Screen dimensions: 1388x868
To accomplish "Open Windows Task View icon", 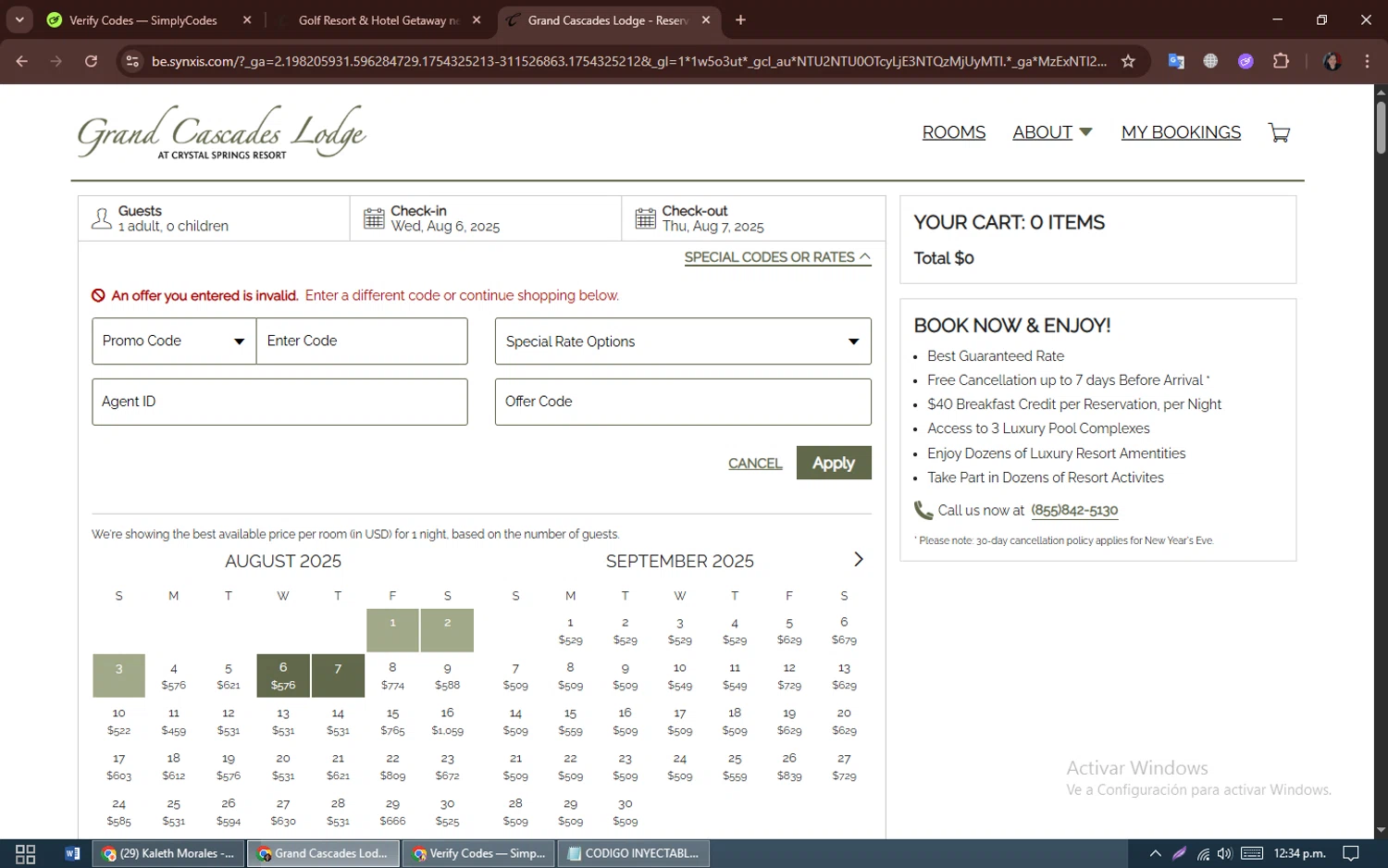I will pos(25,853).
